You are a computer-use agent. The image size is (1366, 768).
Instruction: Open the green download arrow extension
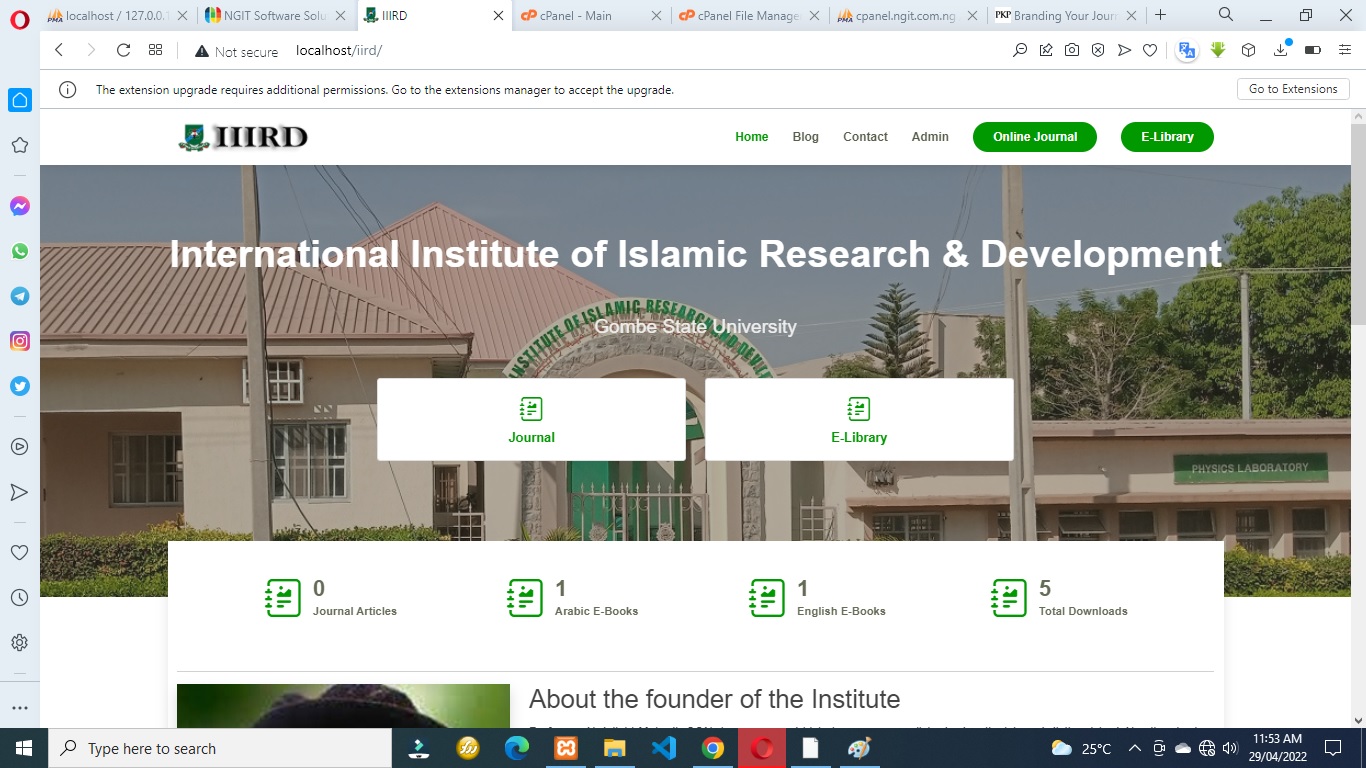(x=1218, y=50)
